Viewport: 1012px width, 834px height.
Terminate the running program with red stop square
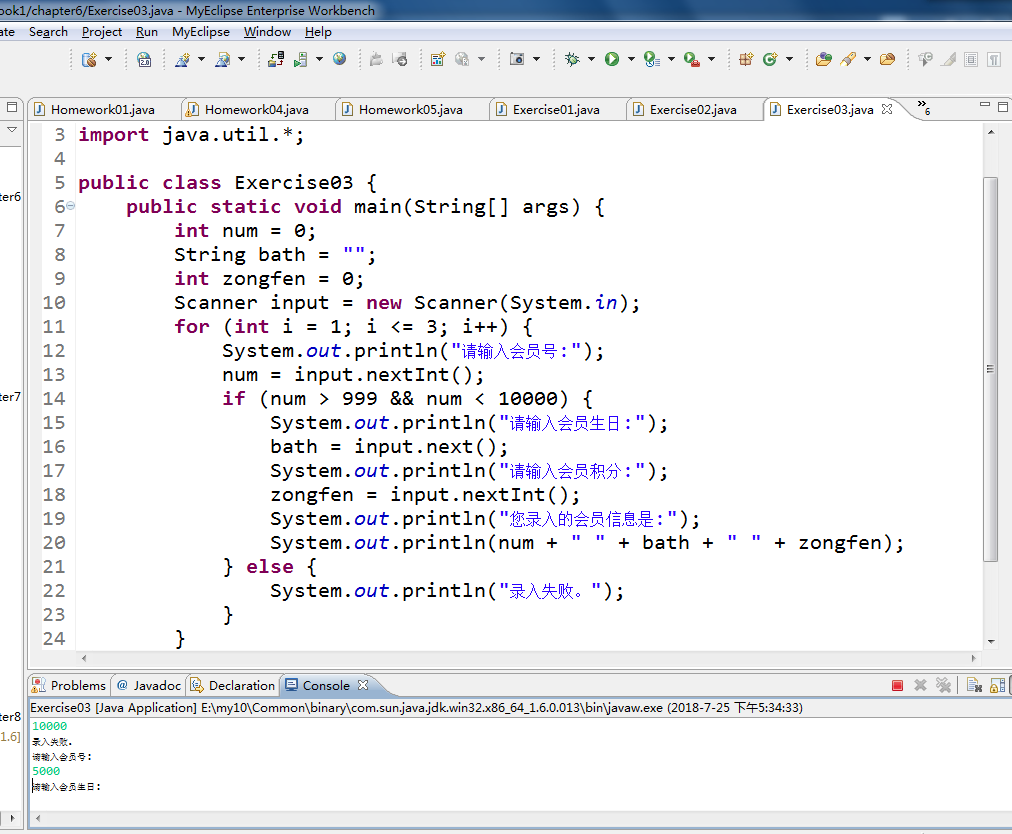point(897,685)
